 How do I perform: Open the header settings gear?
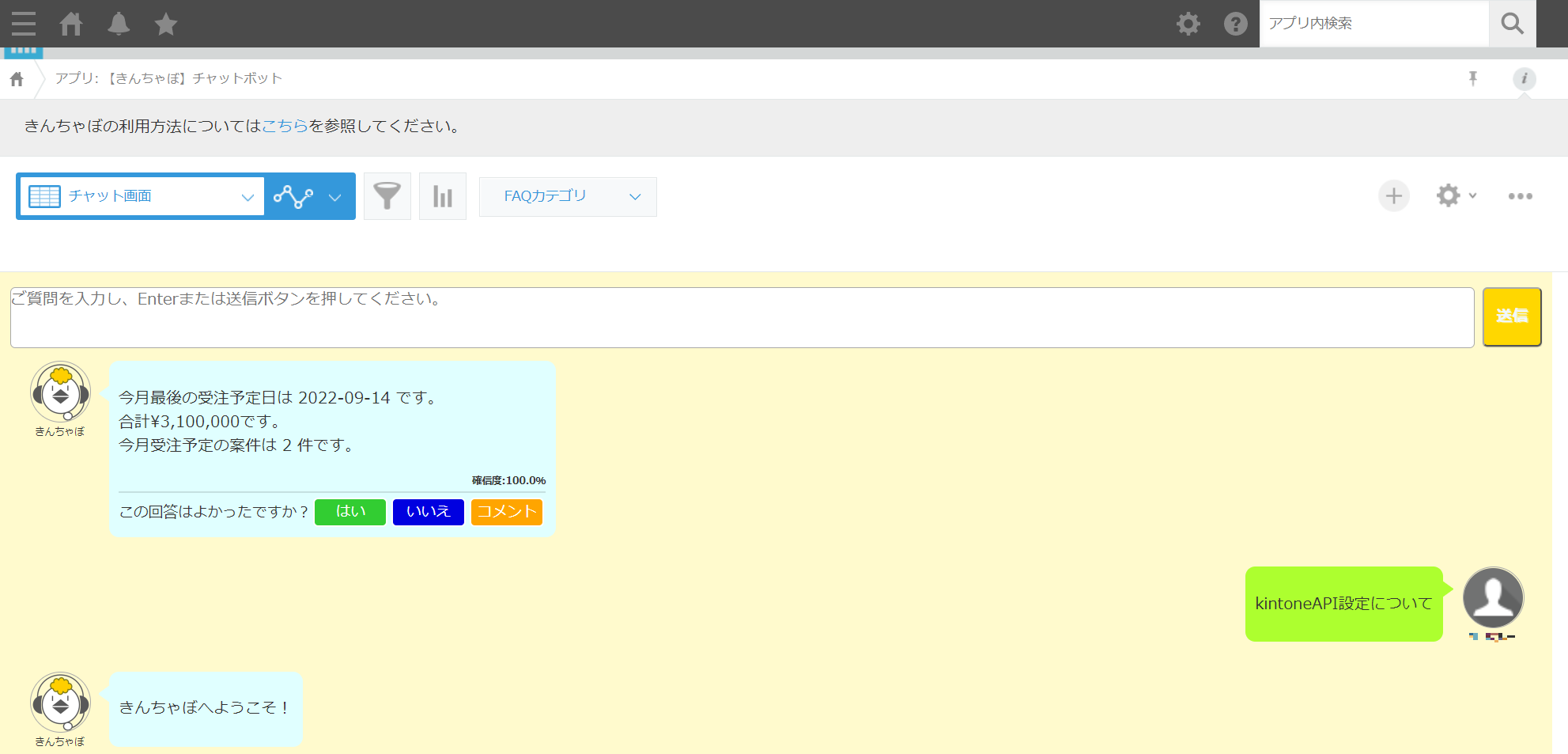point(1188,24)
